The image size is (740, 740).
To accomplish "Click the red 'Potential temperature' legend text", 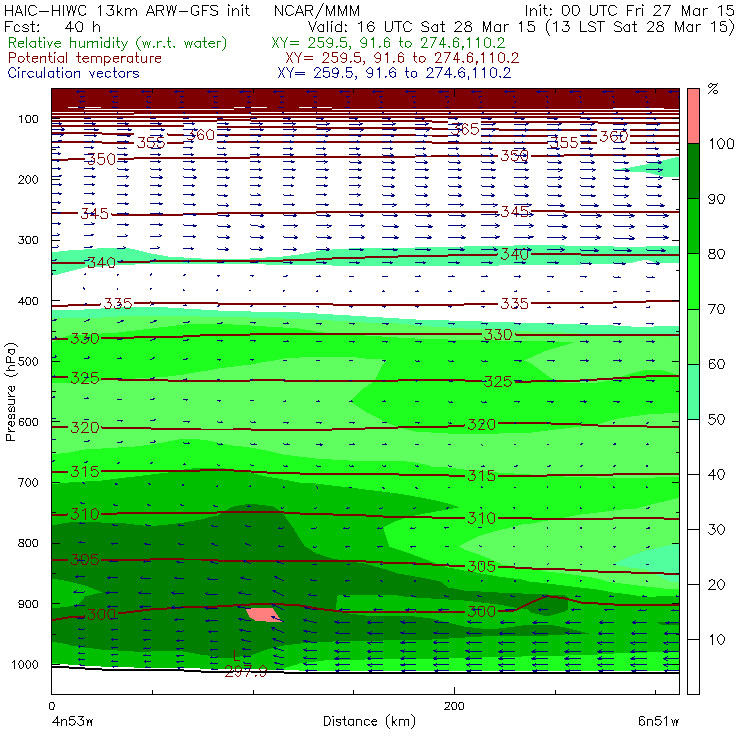I will [85, 58].
